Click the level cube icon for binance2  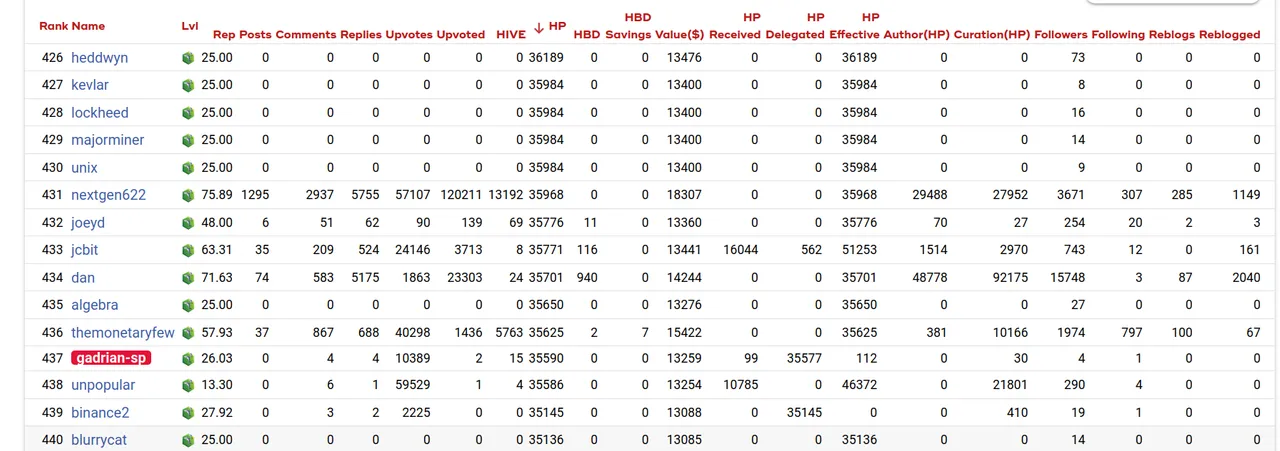(187, 412)
